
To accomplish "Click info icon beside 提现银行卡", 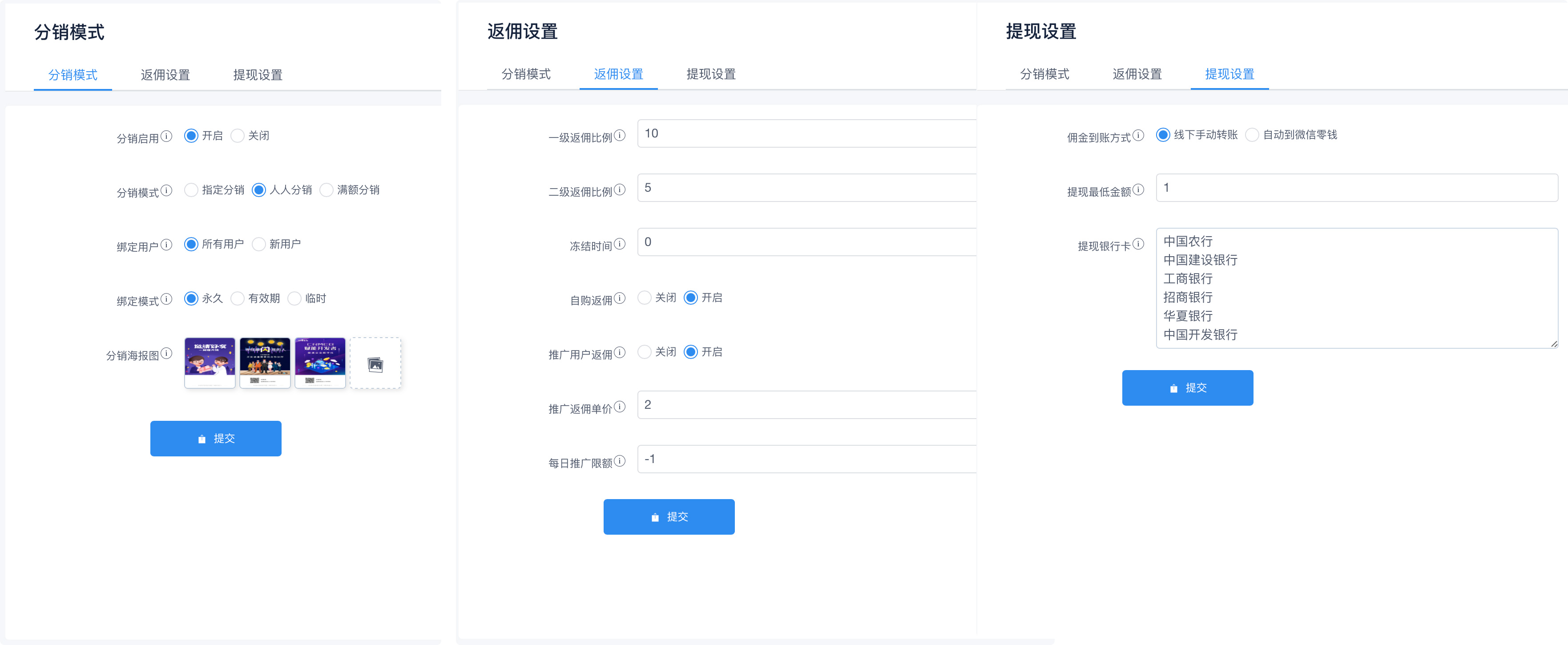I will tap(1138, 243).
